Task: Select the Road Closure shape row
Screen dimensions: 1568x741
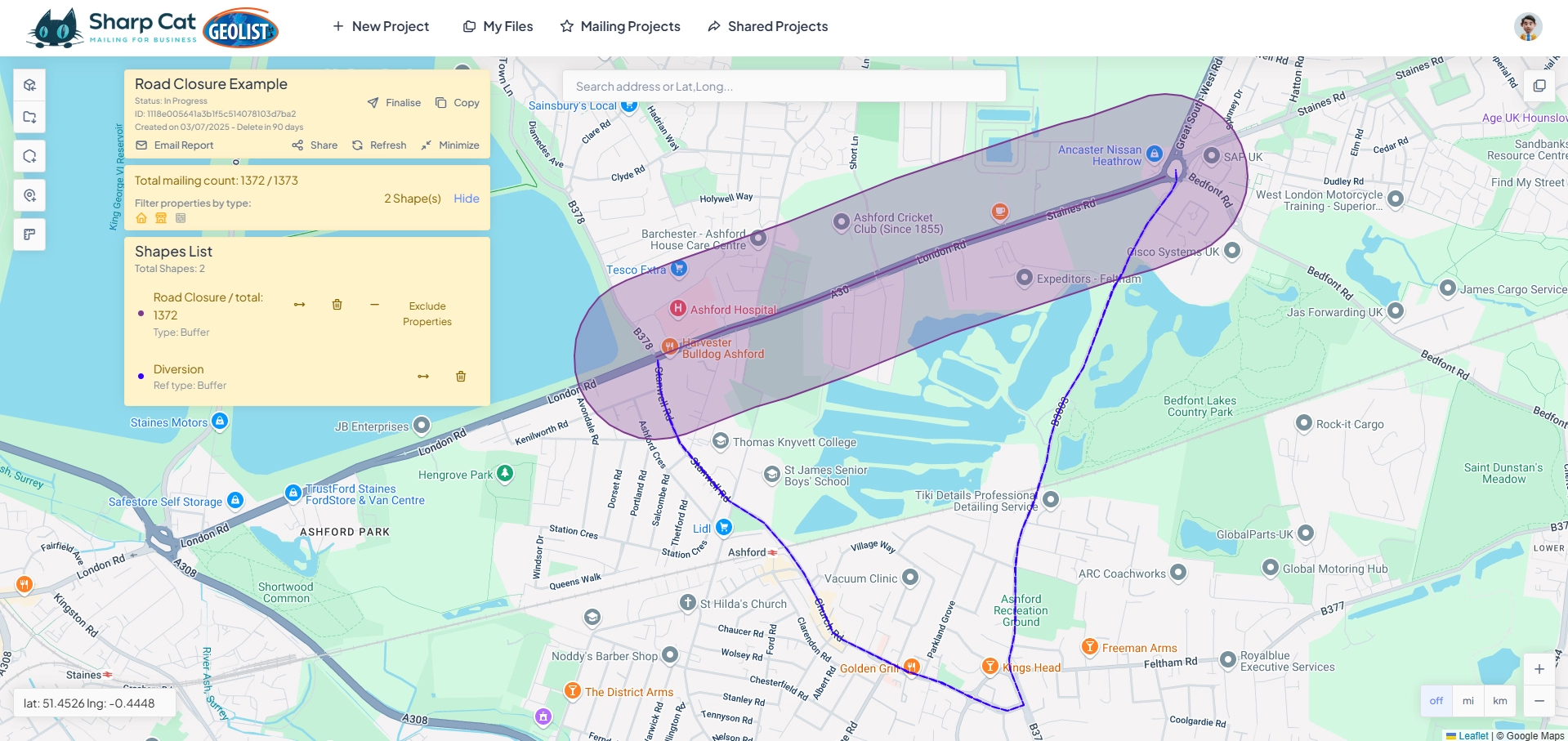Action: 306,315
